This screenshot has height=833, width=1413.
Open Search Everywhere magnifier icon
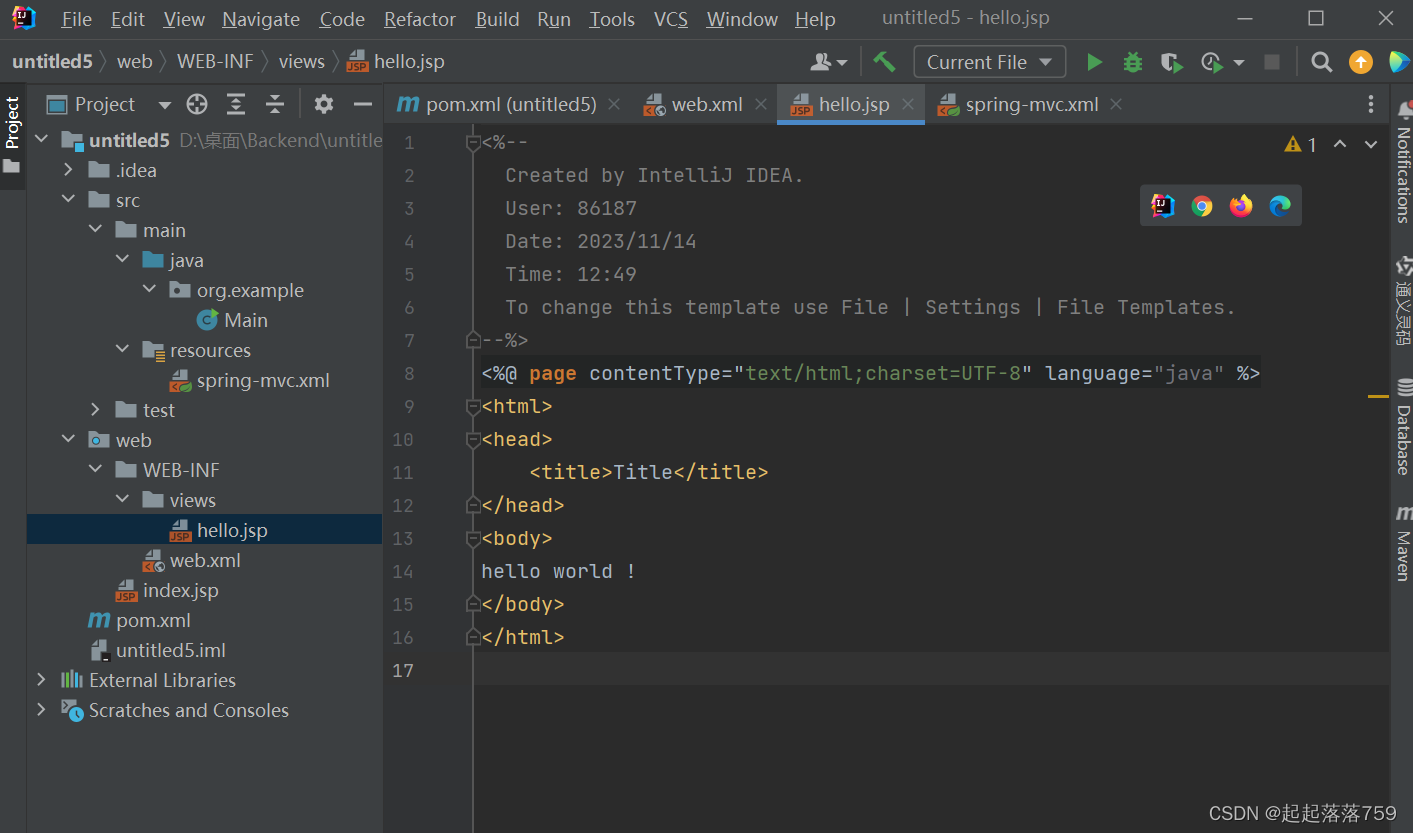[1321, 62]
